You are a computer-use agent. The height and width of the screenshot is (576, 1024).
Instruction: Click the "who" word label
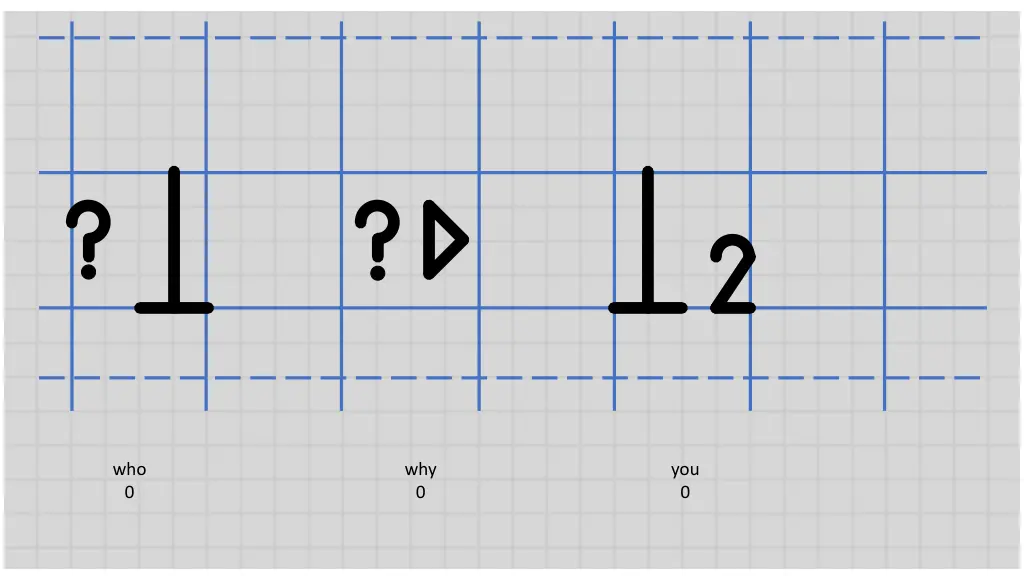pyautogui.click(x=129, y=470)
